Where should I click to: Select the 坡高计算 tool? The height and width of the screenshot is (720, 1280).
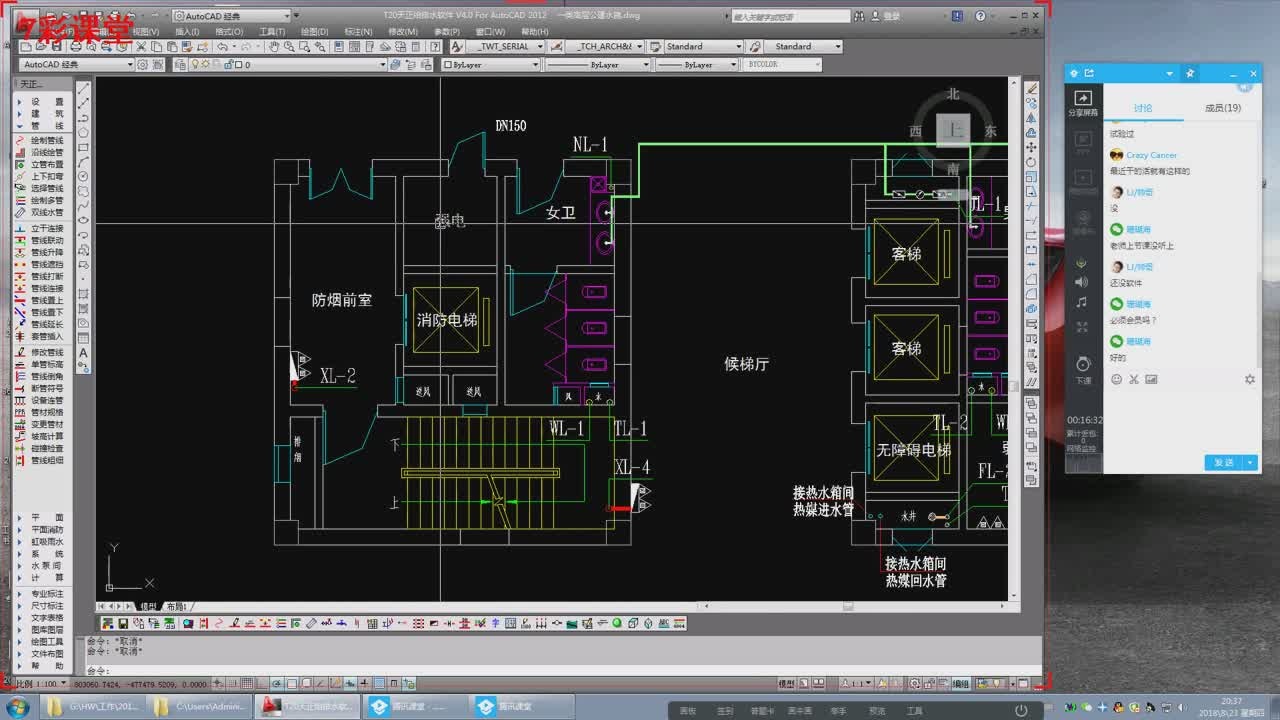pos(40,437)
